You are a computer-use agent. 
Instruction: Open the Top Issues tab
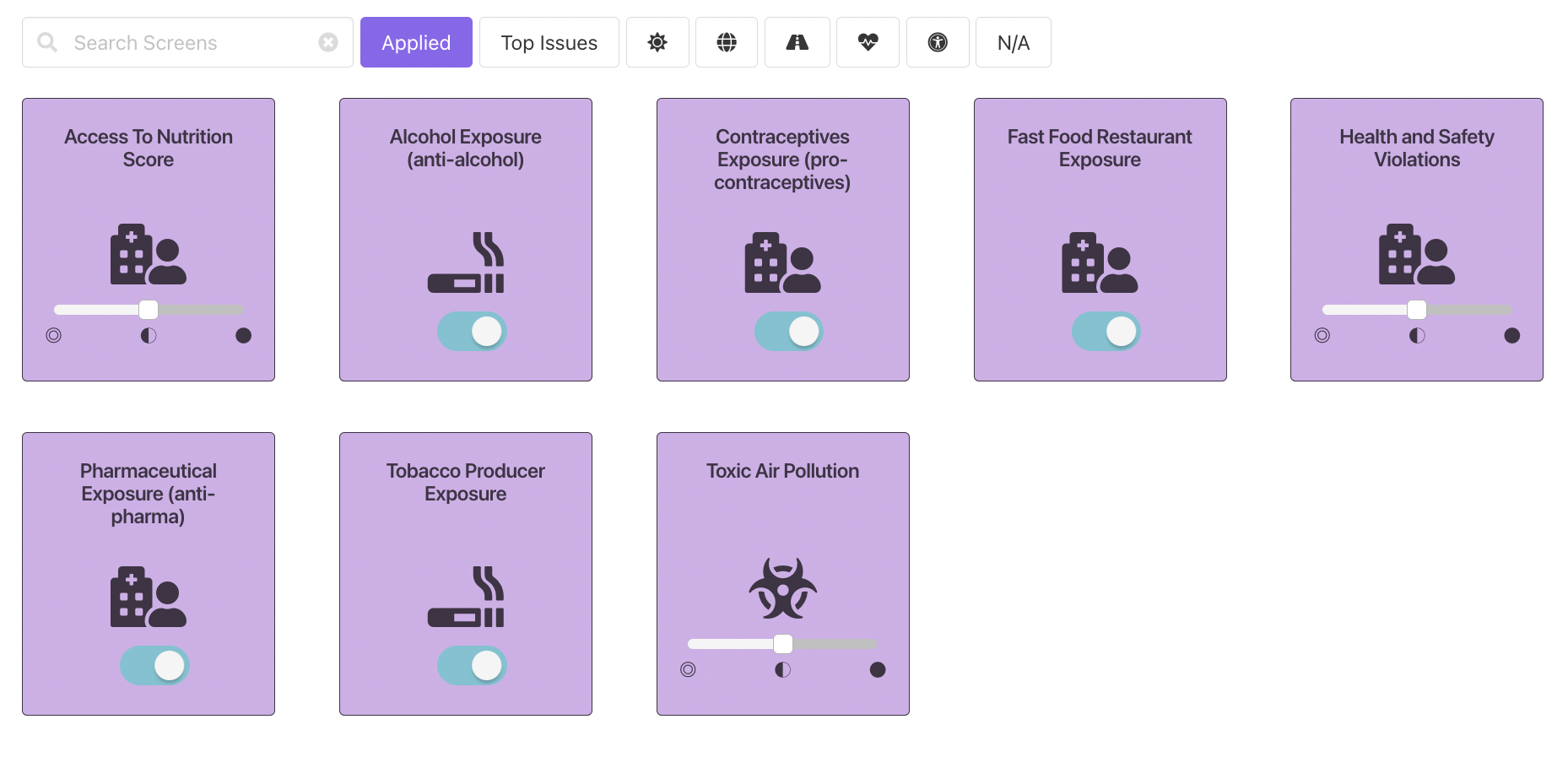tap(549, 42)
